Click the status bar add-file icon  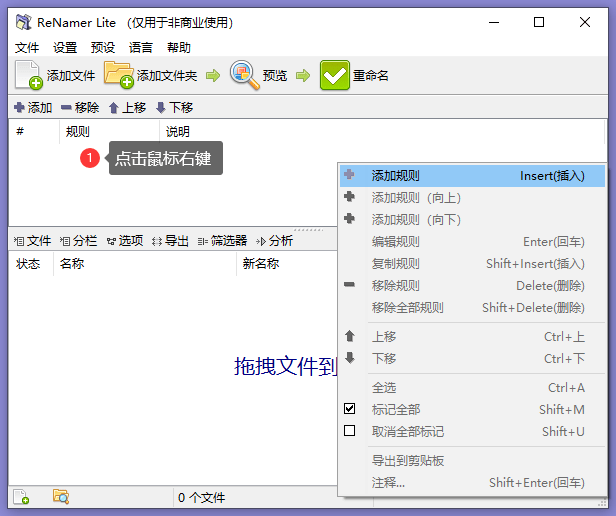(21, 497)
